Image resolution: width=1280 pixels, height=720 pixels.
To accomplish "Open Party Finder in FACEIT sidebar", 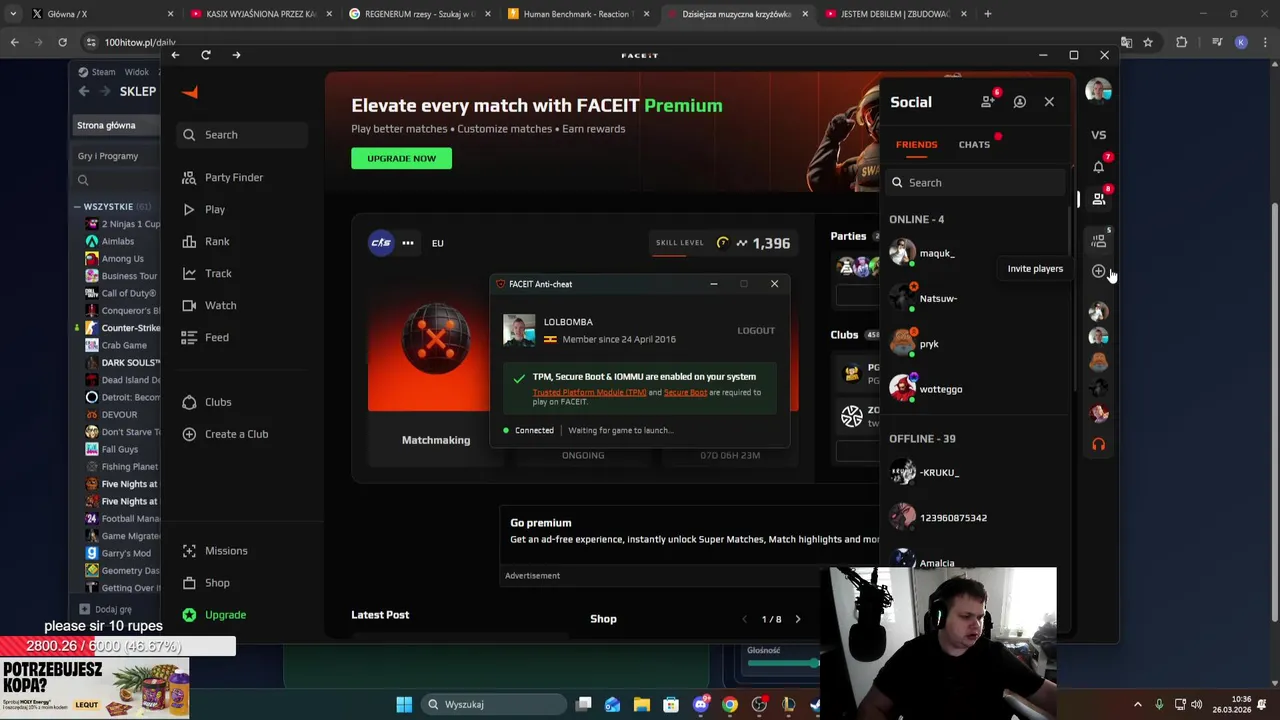I will coord(223,177).
